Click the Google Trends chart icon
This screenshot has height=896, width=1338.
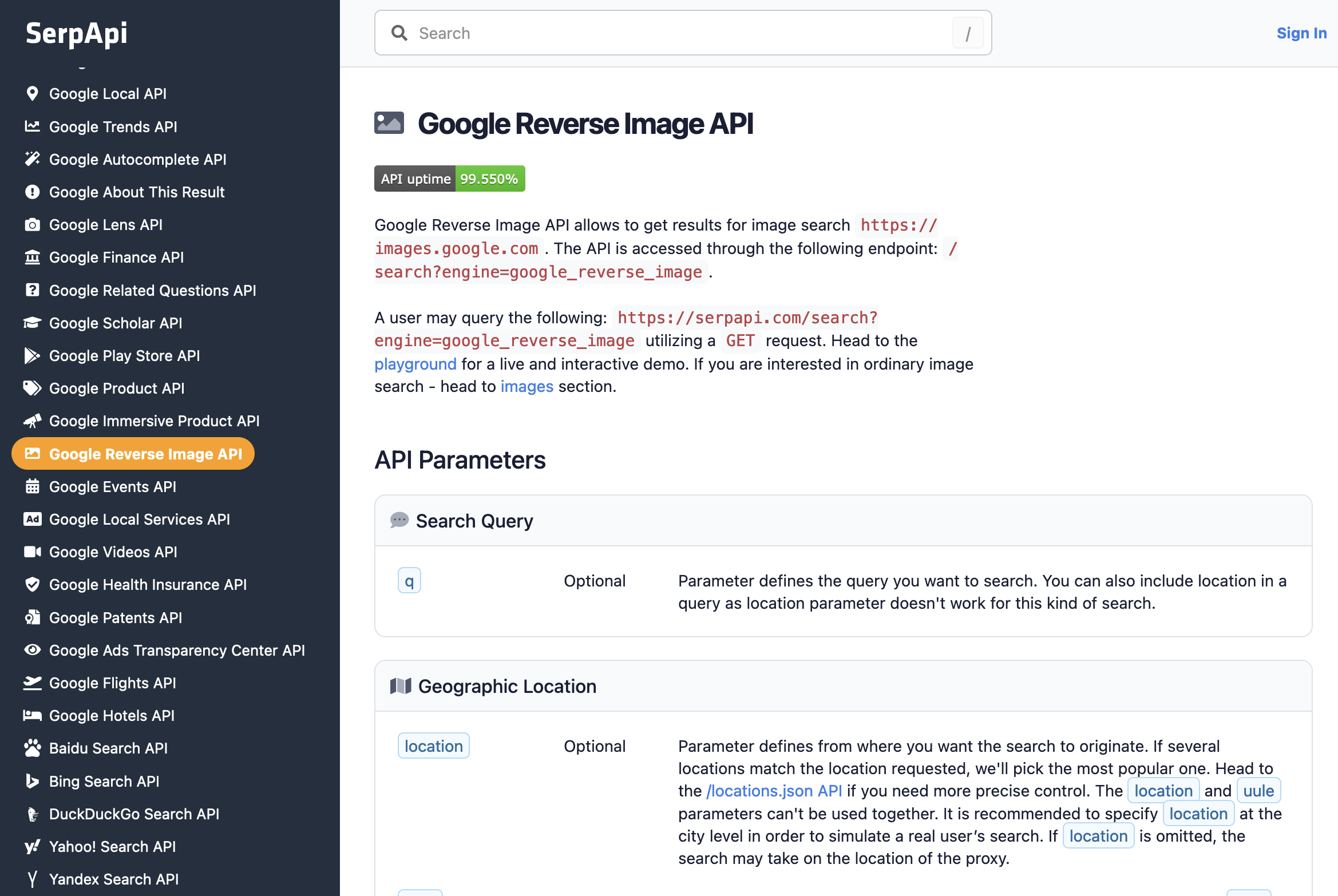click(33, 126)
